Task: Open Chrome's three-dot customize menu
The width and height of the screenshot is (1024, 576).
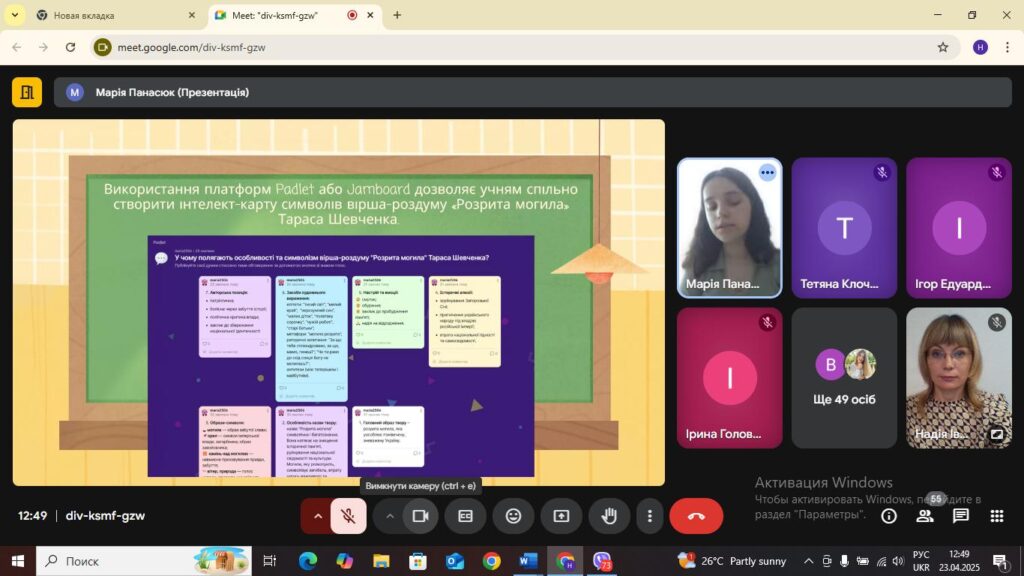Action: coord(1007,47)
